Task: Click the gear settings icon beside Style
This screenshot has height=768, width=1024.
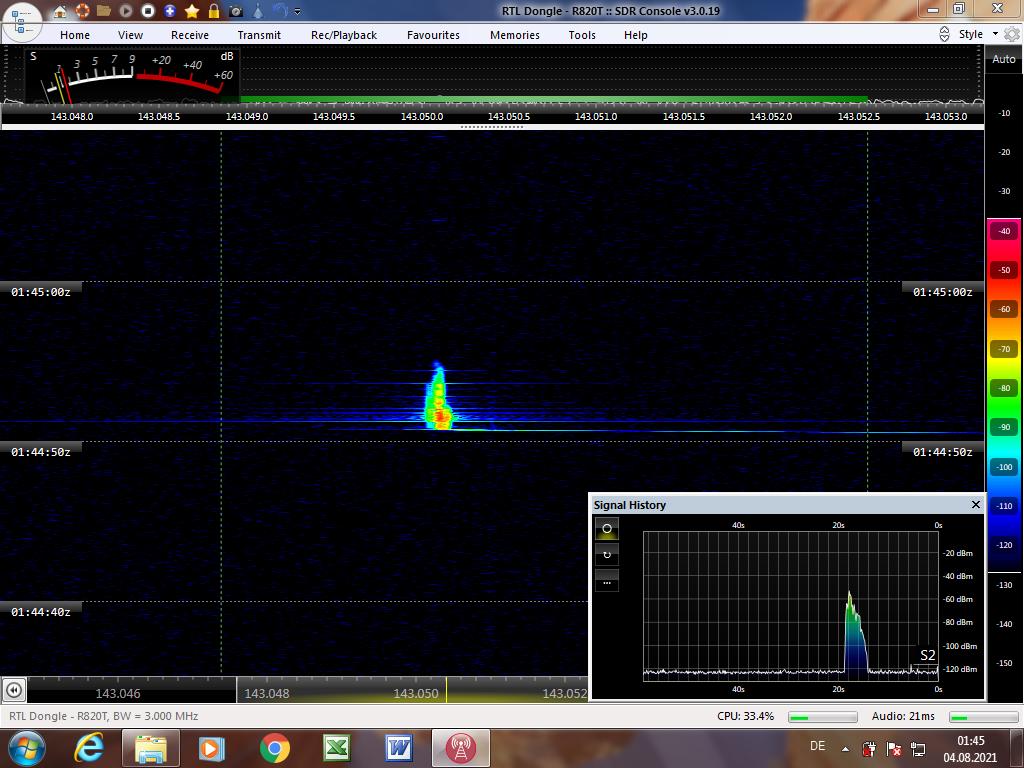Action: (1012, 34)
